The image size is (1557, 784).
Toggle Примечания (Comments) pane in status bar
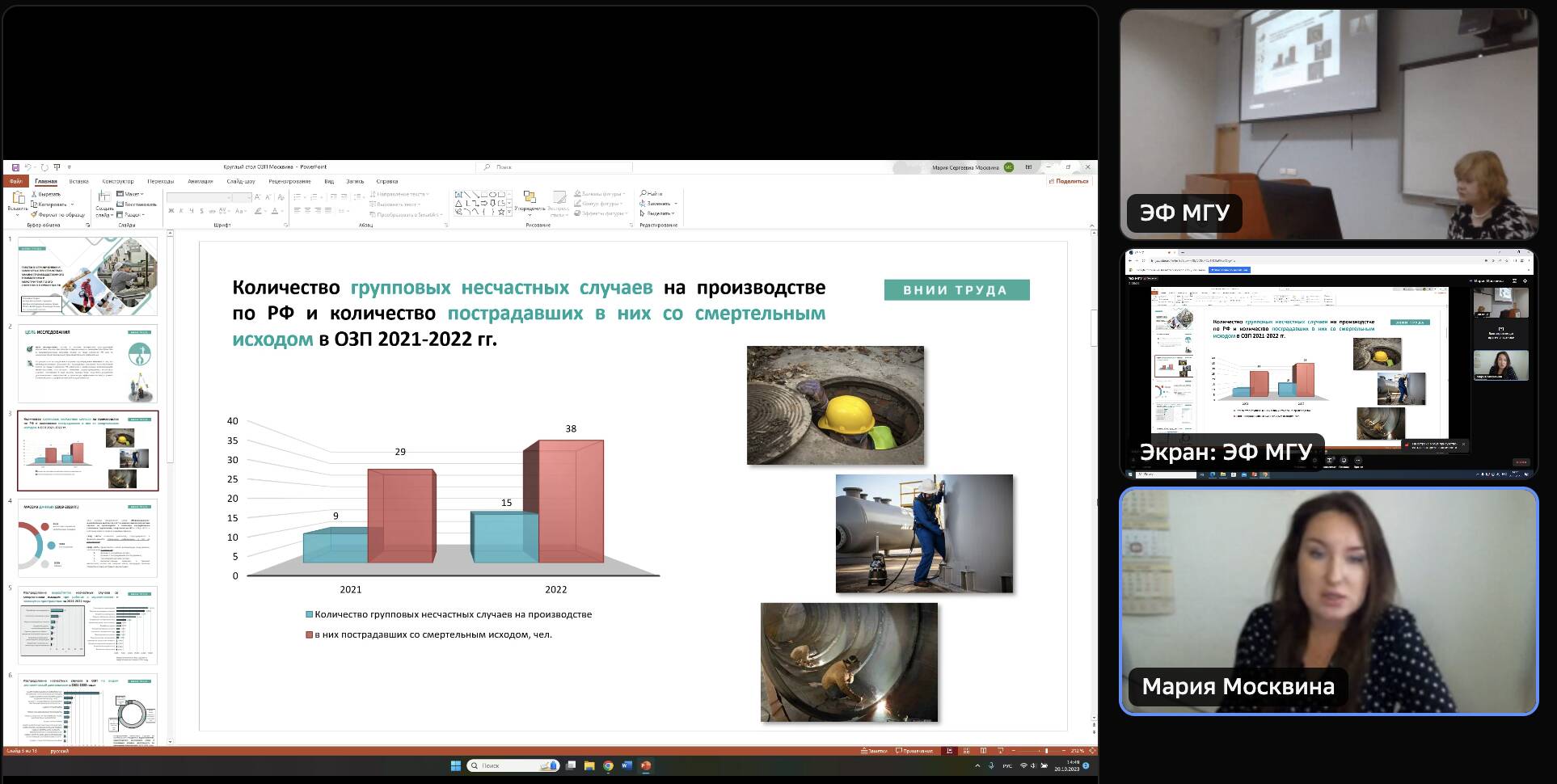[x=914, y=751]
